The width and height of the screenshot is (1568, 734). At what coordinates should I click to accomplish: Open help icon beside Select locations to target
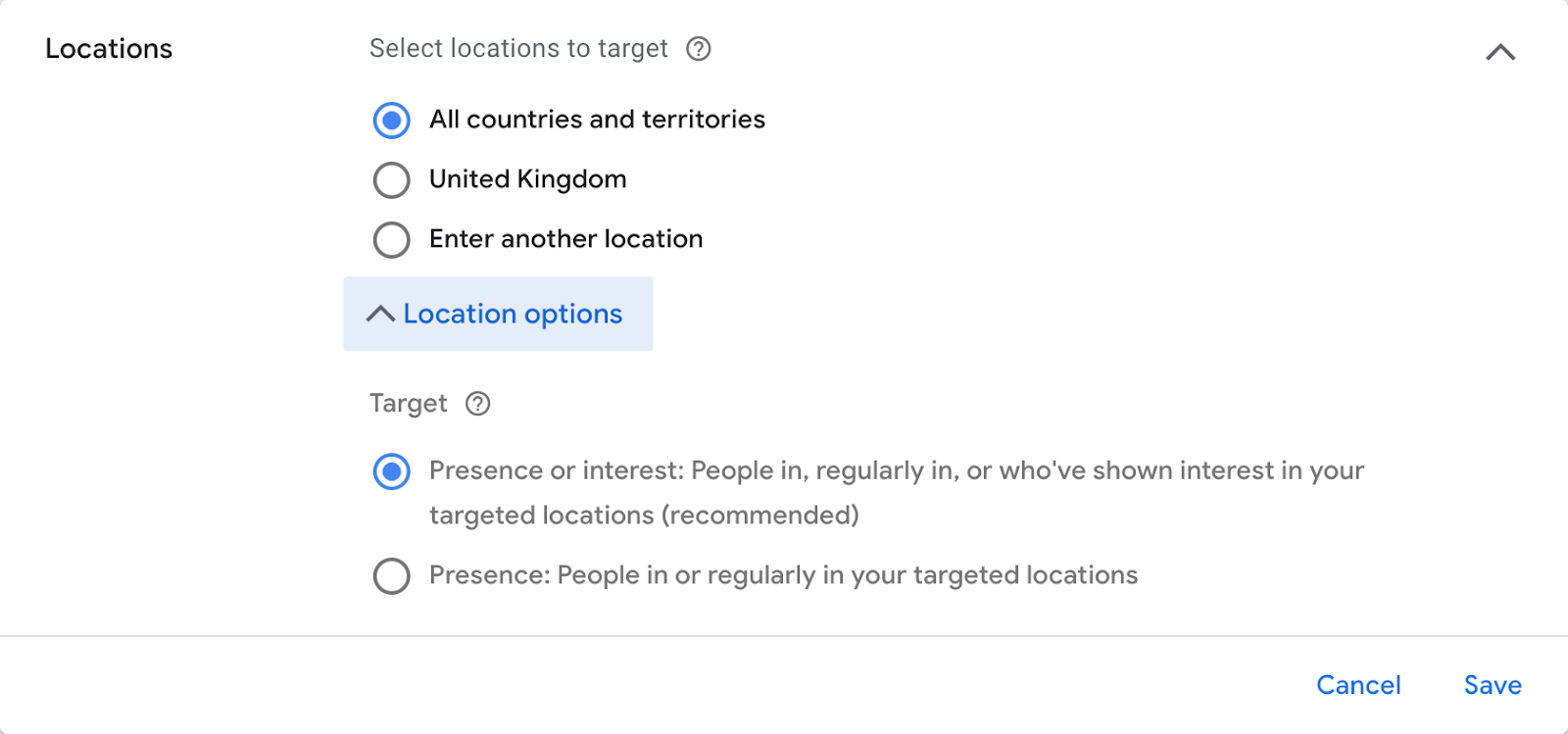(x=699, y=49)
